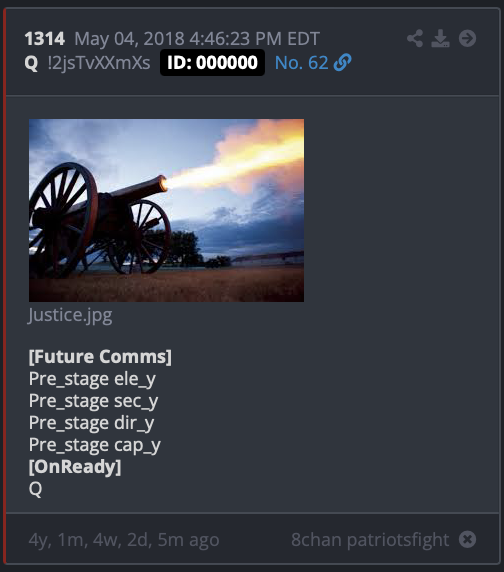Click the 'Pre_stage ele_y' line
The width and height of the screenshot is (504, 572).
pyautogui.click(x=92, y=379)
